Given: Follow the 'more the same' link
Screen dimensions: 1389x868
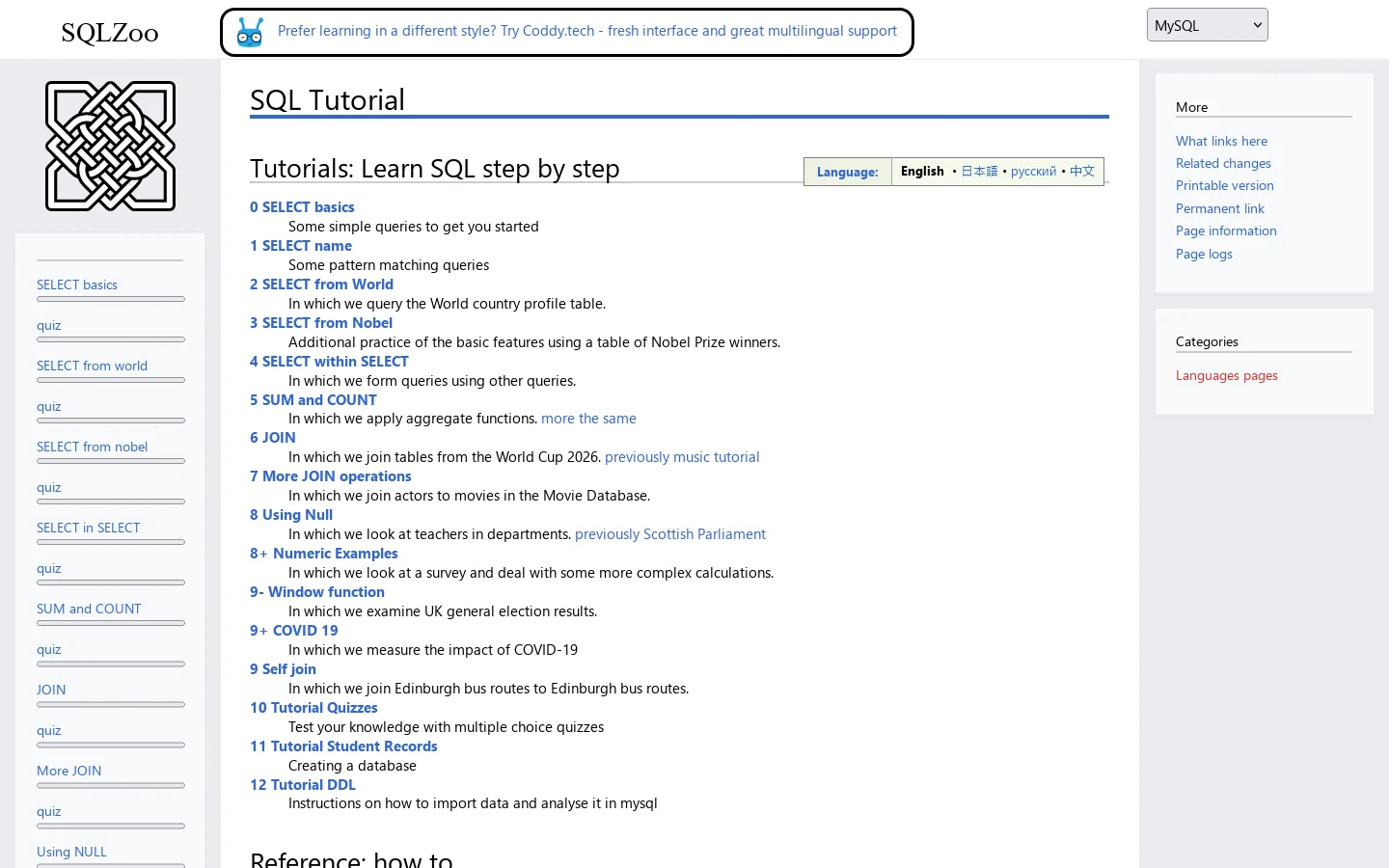Looking at the screenshot, I should pos(588,419).
